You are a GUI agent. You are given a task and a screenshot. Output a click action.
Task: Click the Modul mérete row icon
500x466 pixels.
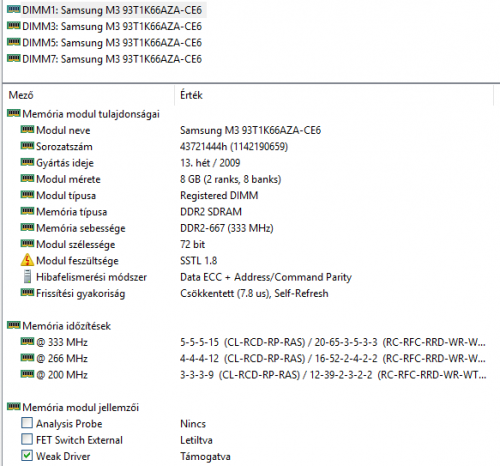point(27,179)
